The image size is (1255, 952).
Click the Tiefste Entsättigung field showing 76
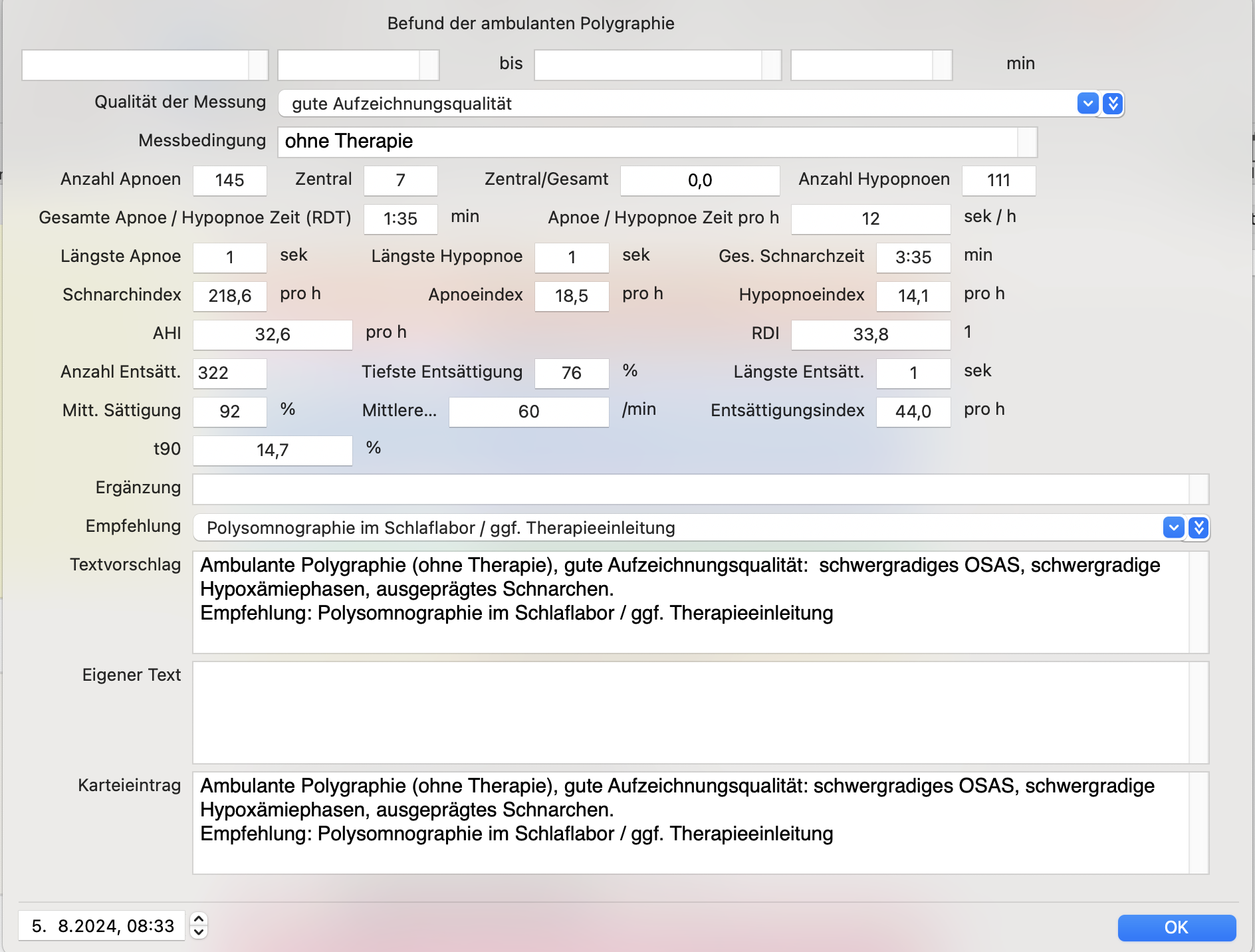(x=572, y=373)
